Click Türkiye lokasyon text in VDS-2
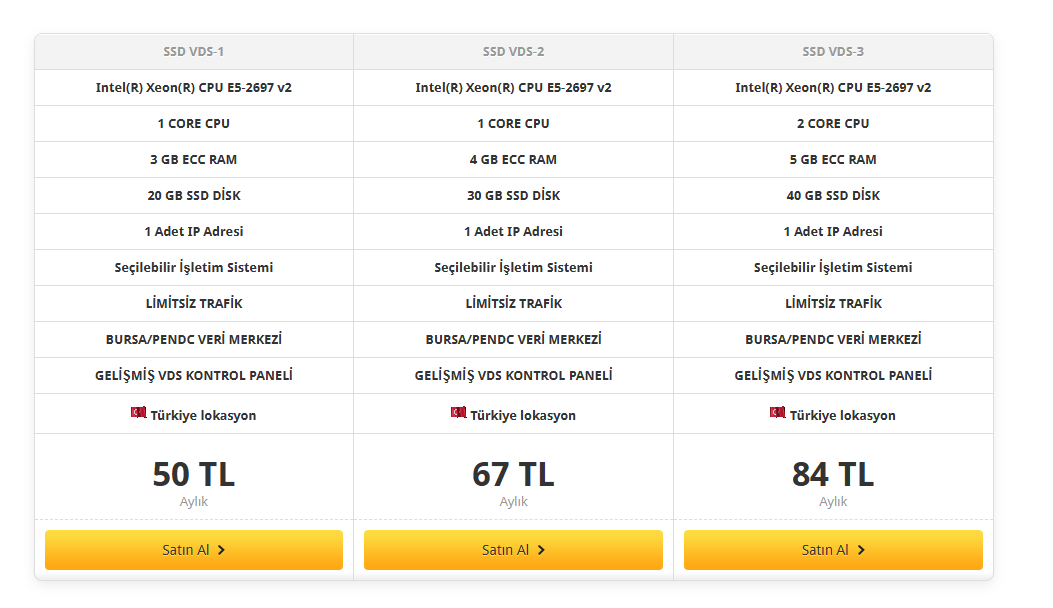Screen dimensions: 1053x608 (x=523, y=415)
